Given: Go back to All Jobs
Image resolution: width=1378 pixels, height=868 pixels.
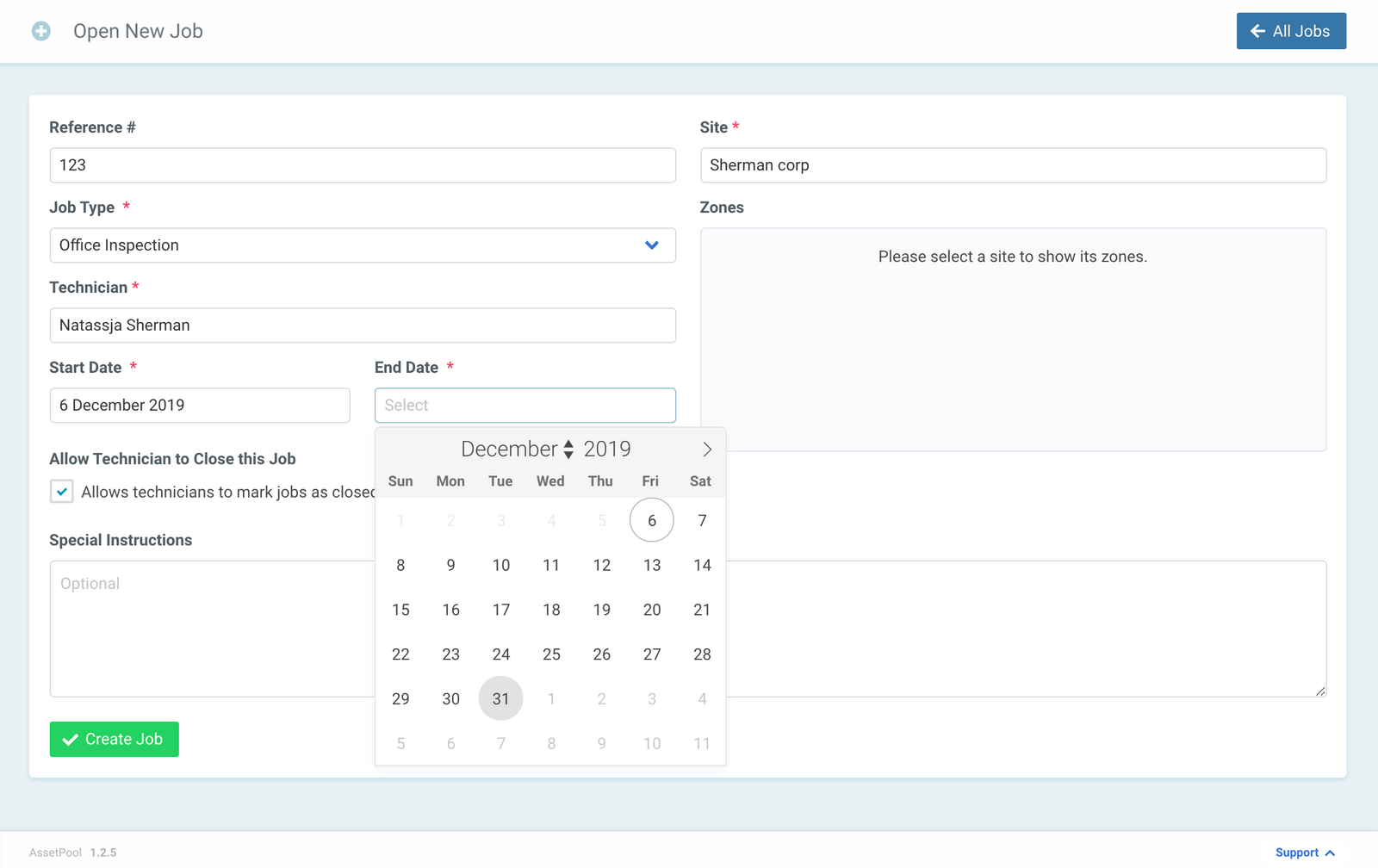Looking at the screenshot, I should pos(1291,31).
